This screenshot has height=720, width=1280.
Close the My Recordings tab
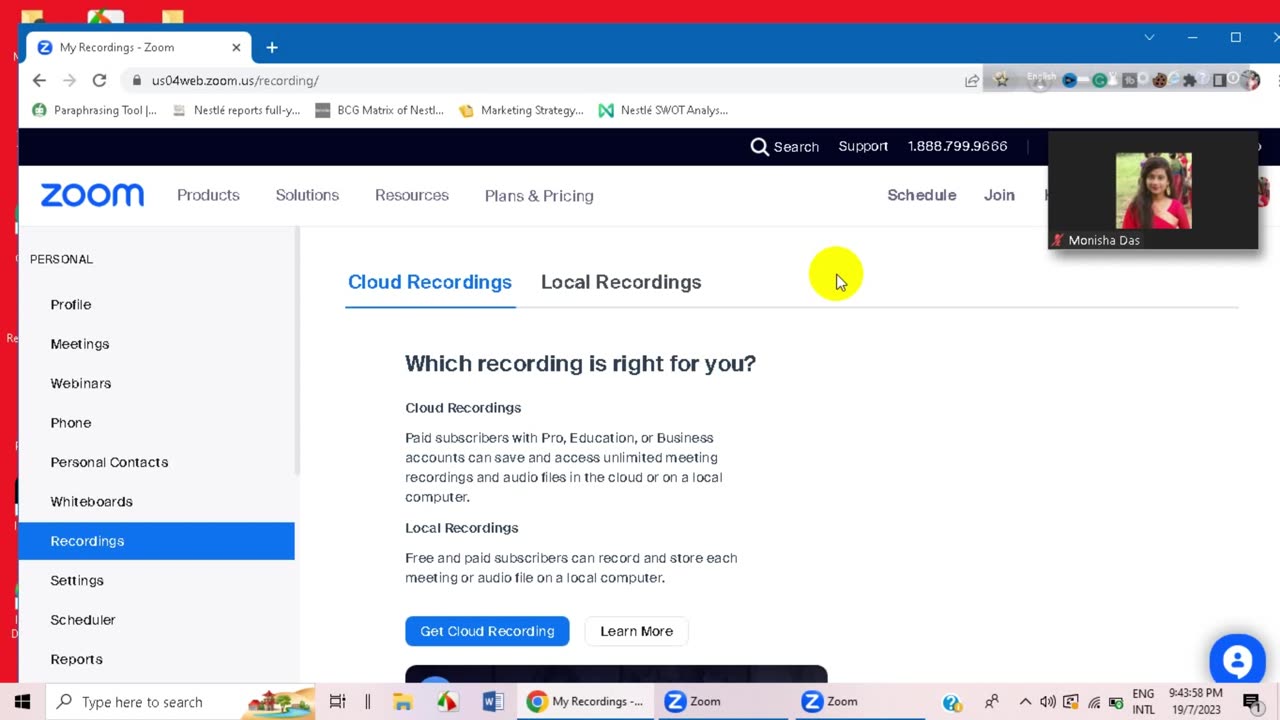coord(236,47)
